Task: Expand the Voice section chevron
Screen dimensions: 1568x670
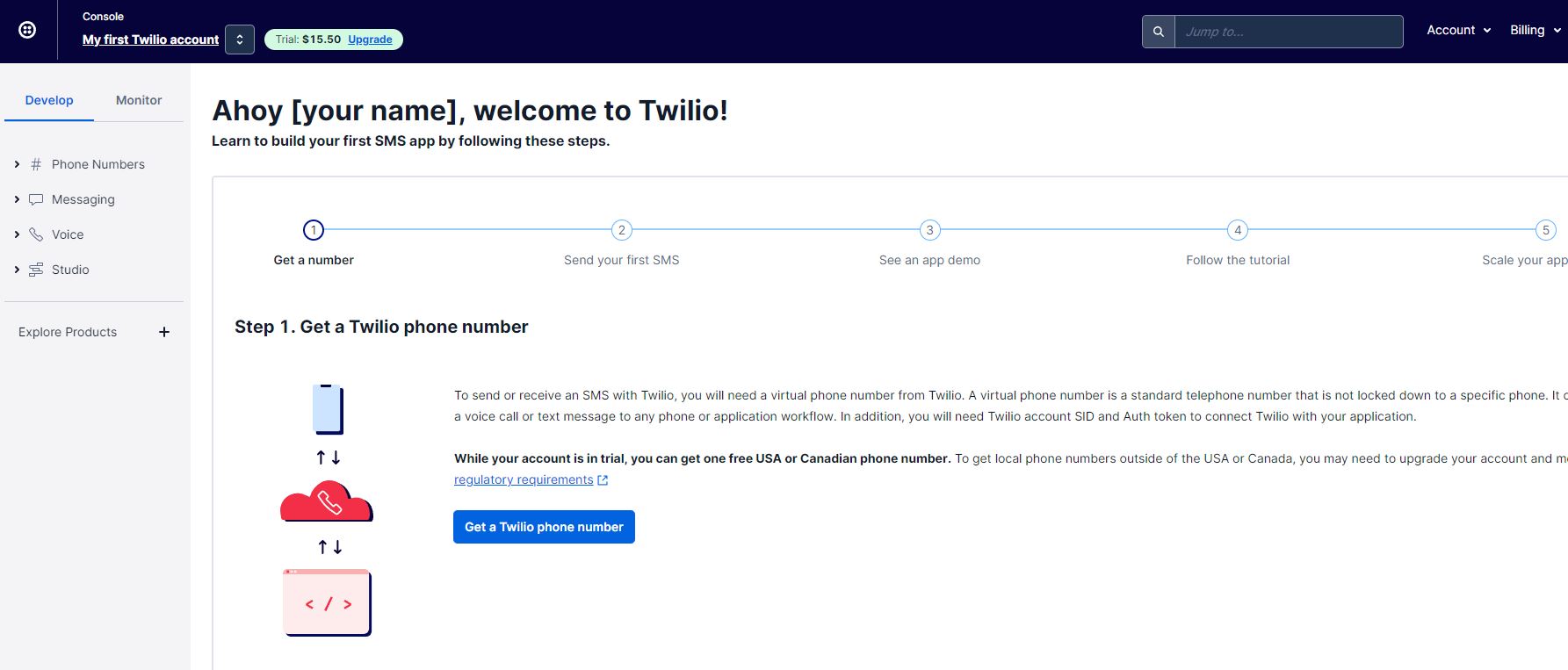Action: coord(17,234)
